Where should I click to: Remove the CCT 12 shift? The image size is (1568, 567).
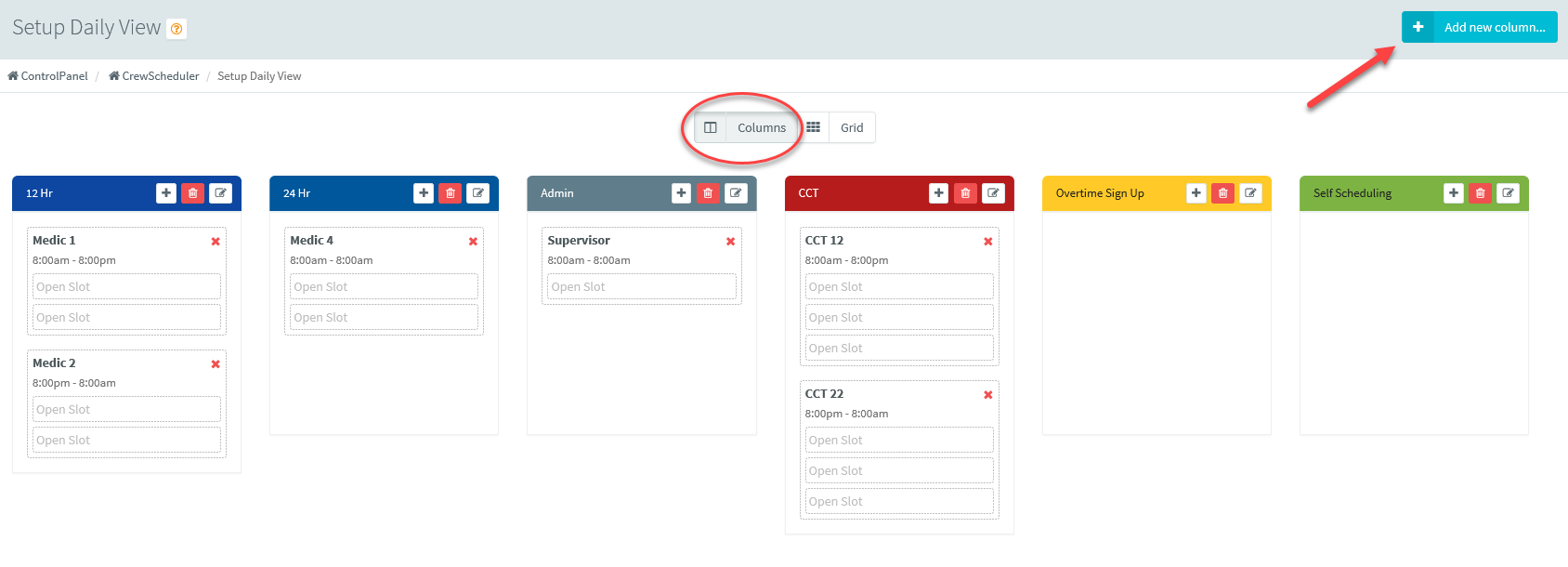click(987, 242)
